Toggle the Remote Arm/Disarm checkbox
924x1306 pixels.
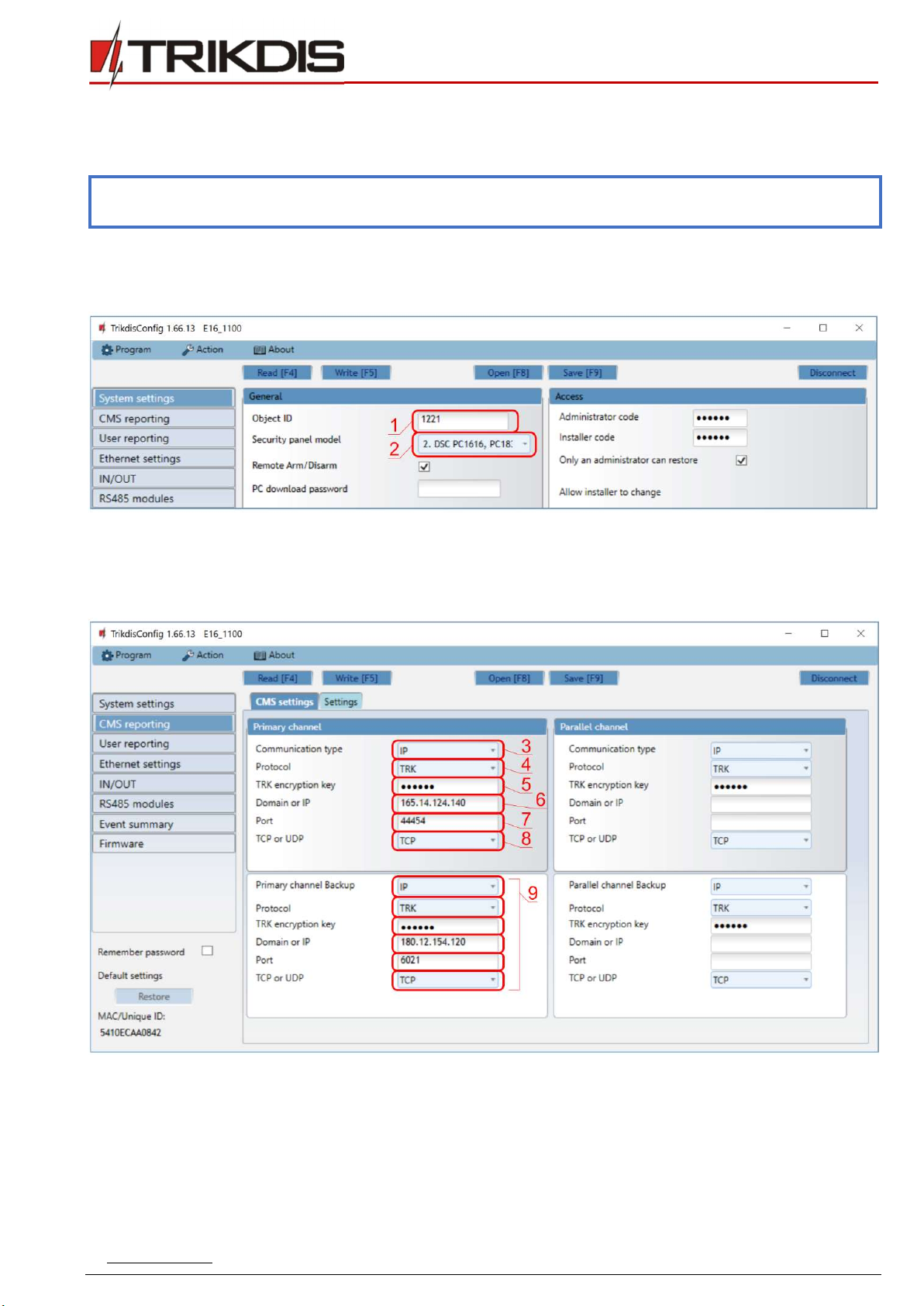(424, 467)
